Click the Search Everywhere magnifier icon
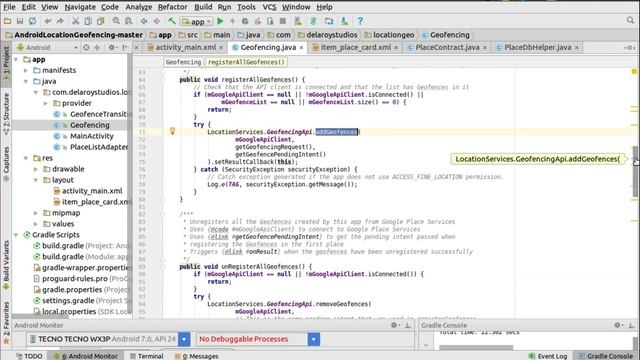 click(x=631, y=20)
